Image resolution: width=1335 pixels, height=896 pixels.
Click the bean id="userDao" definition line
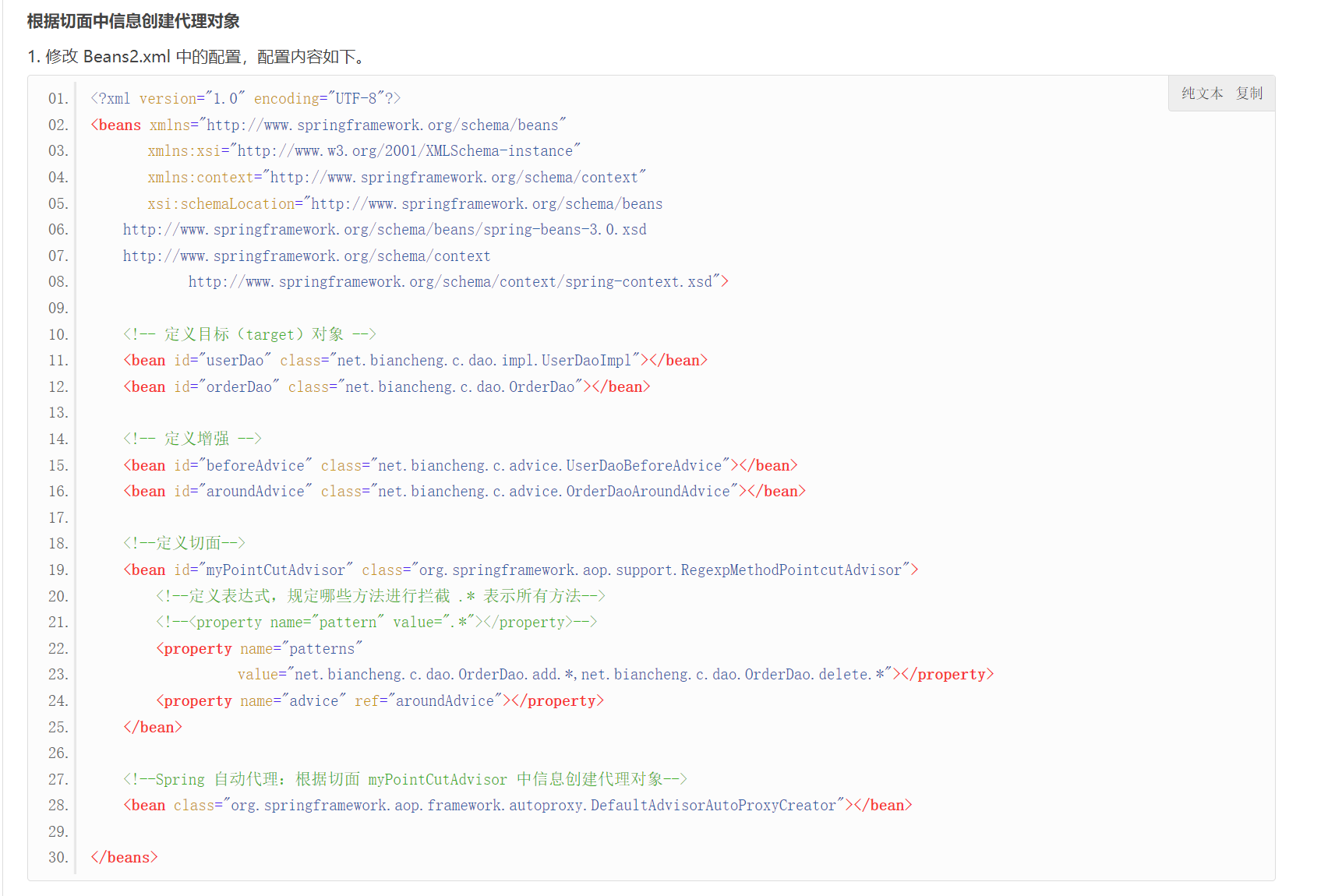(415, 360)
